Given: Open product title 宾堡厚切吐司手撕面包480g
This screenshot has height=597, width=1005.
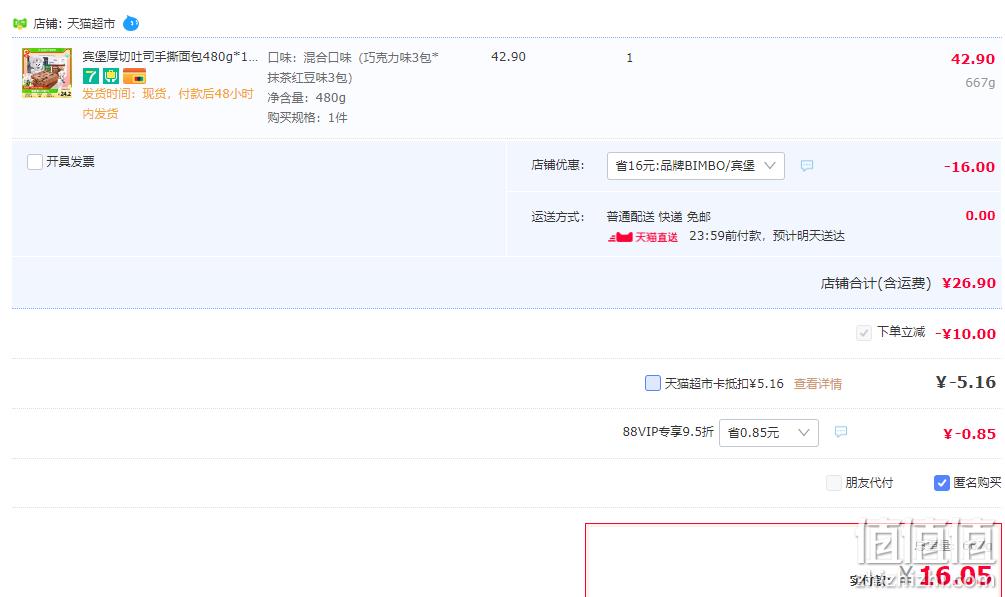Looking at the screenshot, I should pos(170,57).
